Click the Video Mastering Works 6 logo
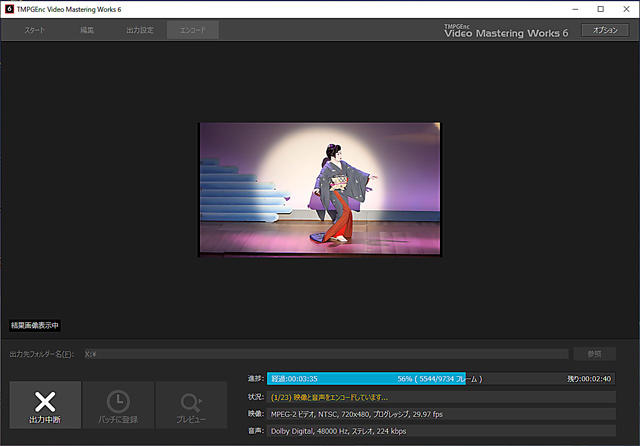The width and height of the screenshot is (640, 446). [506, 31]
